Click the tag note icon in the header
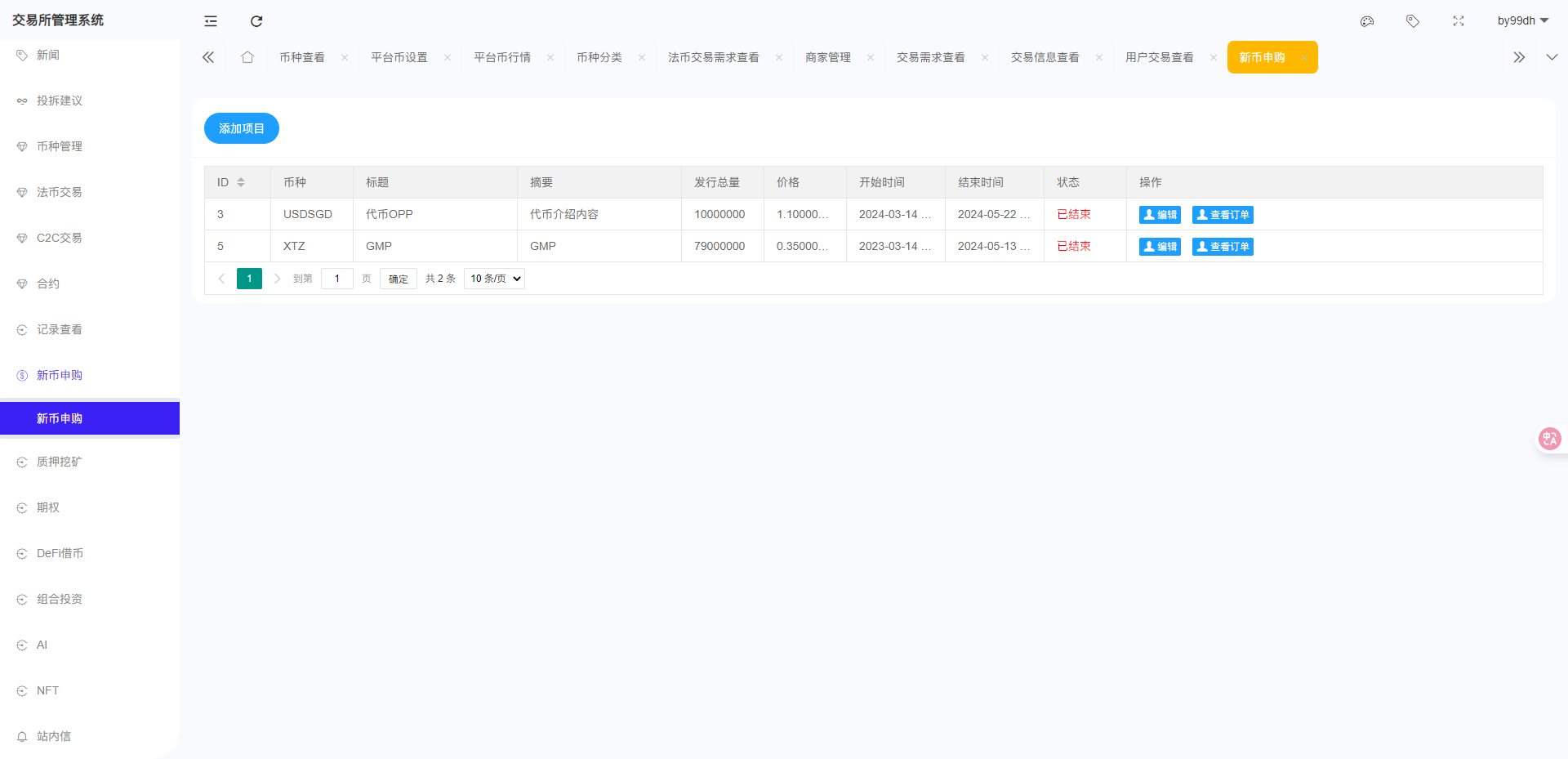This screenshot has width=1568, height=759. (x=1413, y=21)
